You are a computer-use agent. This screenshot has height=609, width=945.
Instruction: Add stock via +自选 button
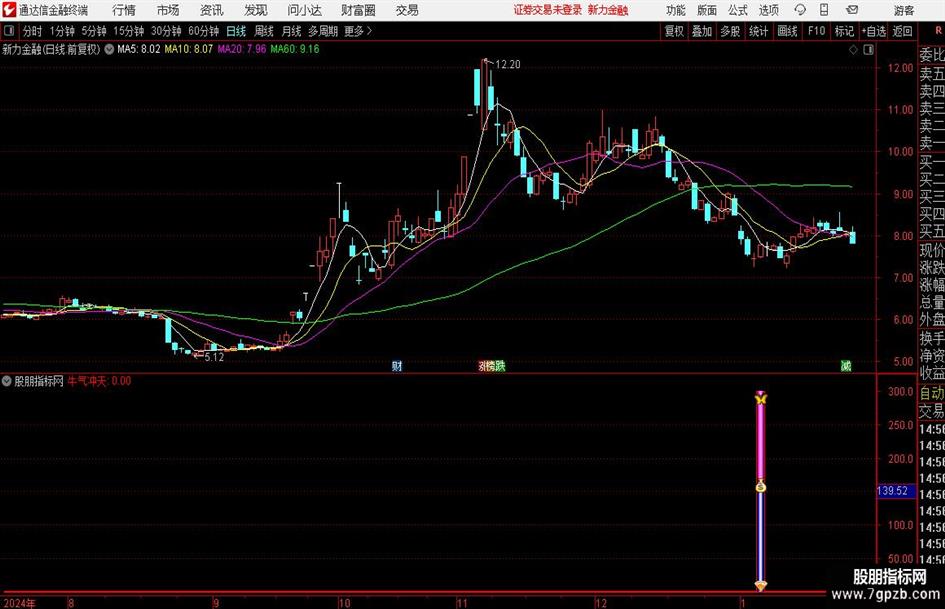[874, 31]
